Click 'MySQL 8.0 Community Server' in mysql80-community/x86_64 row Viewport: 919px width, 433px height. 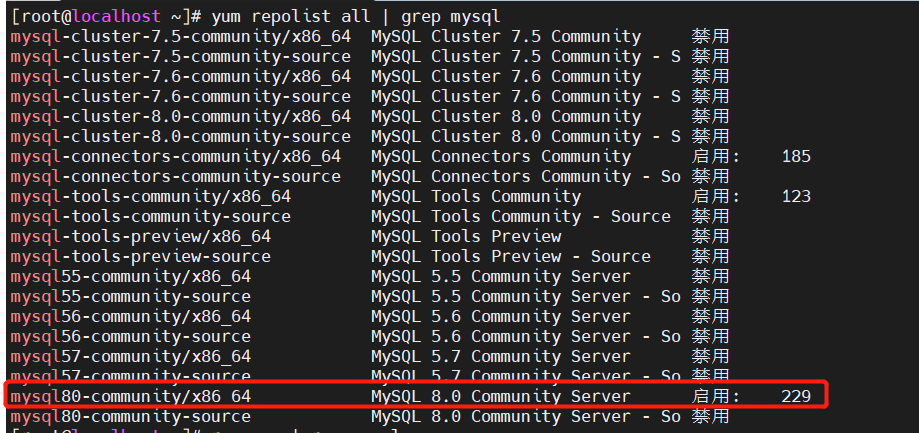[501, 397]
